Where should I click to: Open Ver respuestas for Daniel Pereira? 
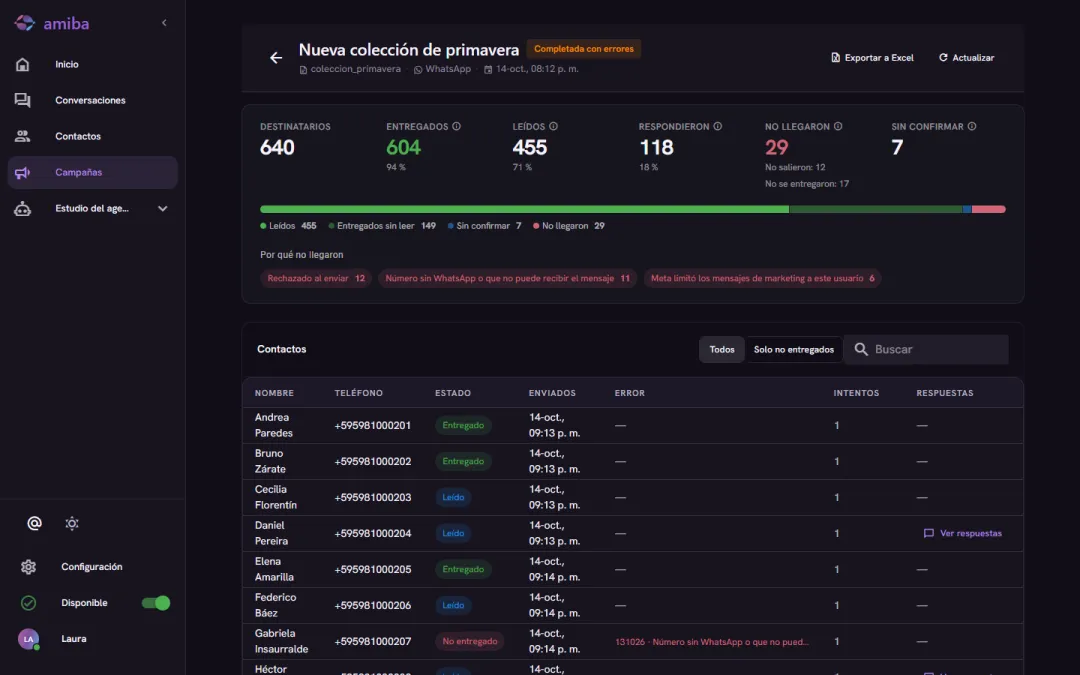click(962, 533)
